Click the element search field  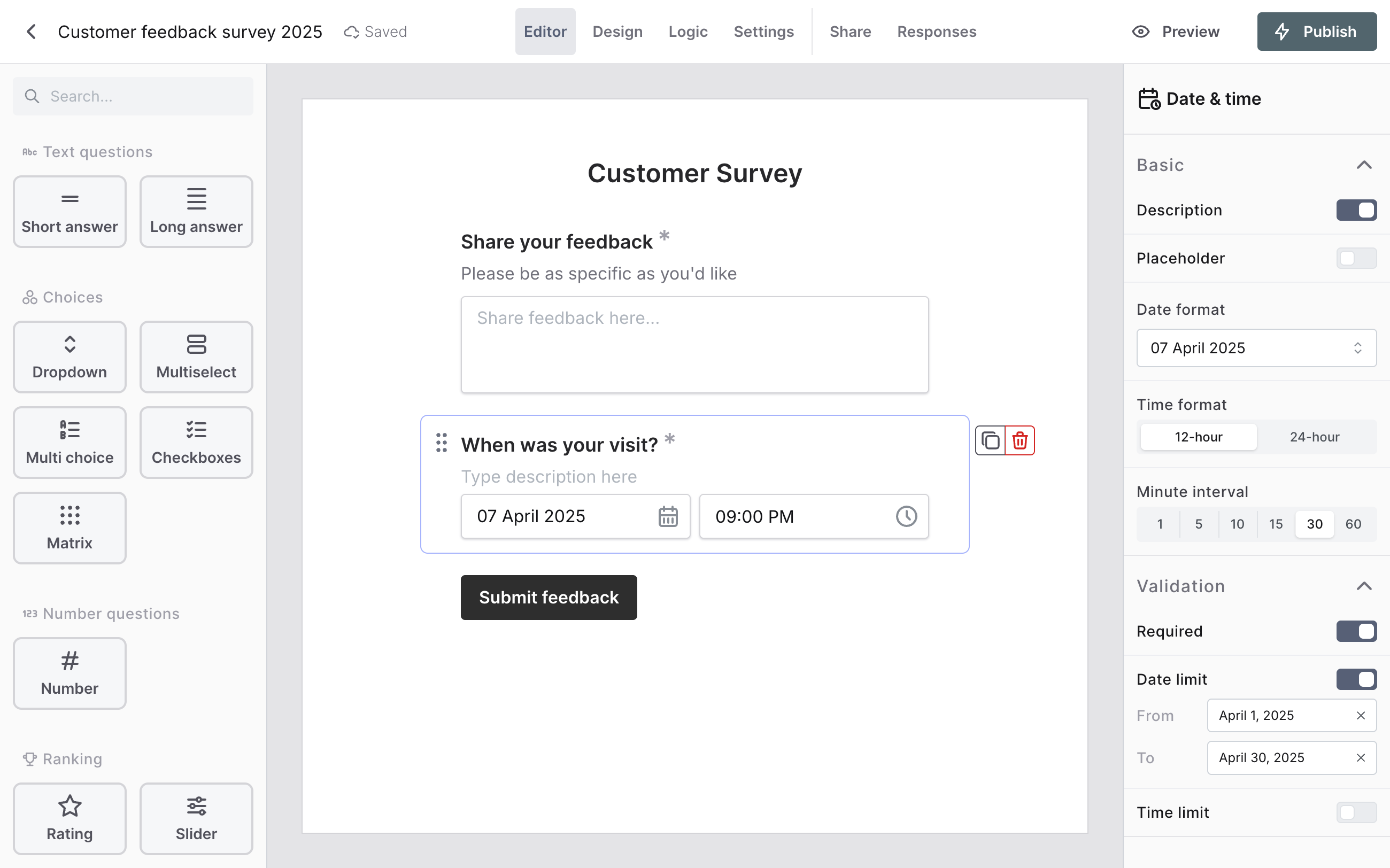pos(133,96)
